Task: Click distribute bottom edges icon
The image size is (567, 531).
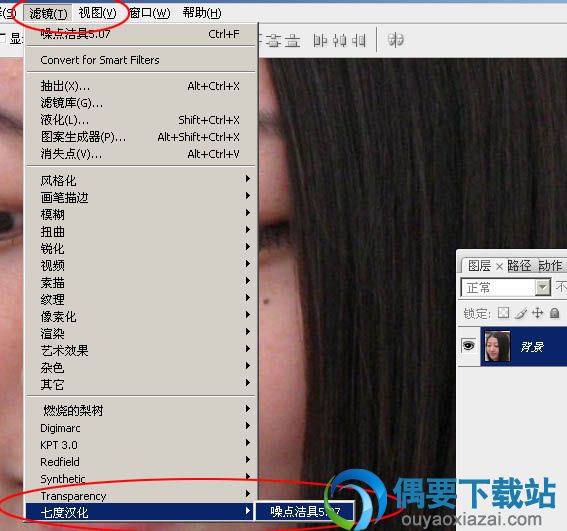Action: (x=292, y=41)
